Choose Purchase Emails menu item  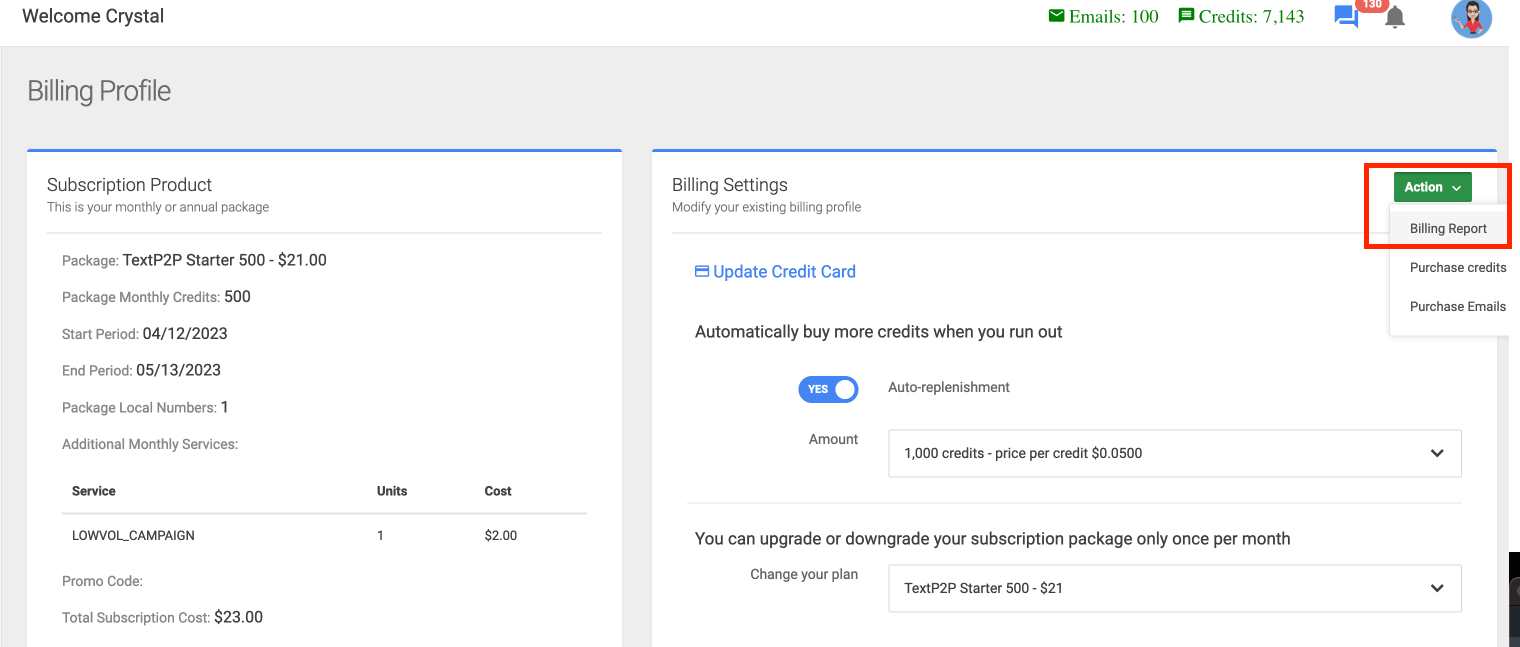pos(1458,306)
